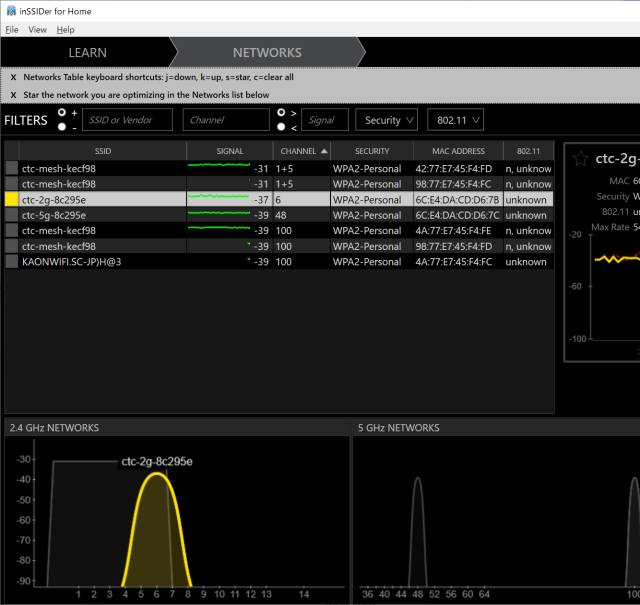Select the less-than signal radio button
The width and height of the screenshot is (640, 605).
(281, 127)
